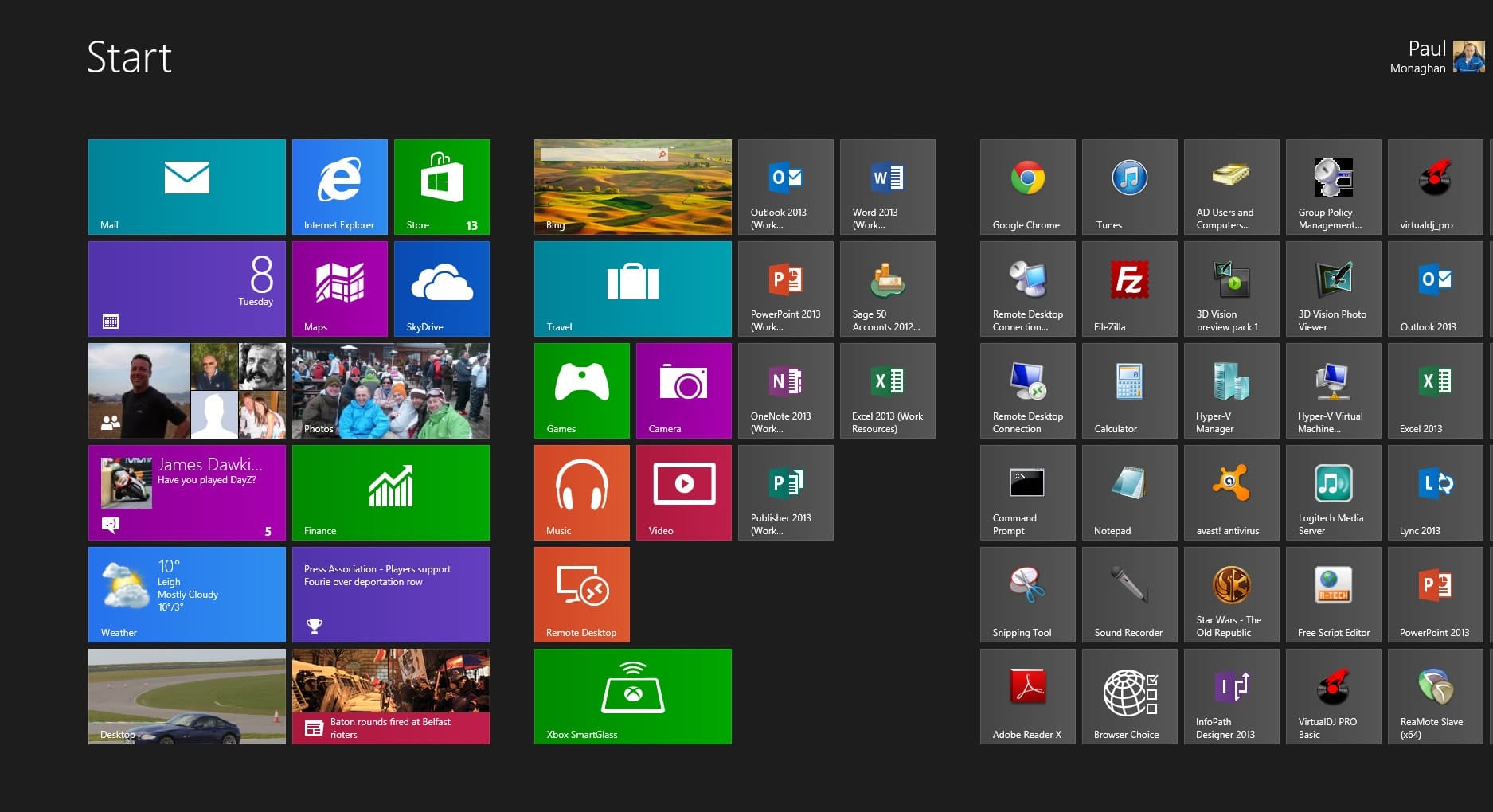Open the Bing tile
Viewport: 1493px width, 812px height.
633,187
